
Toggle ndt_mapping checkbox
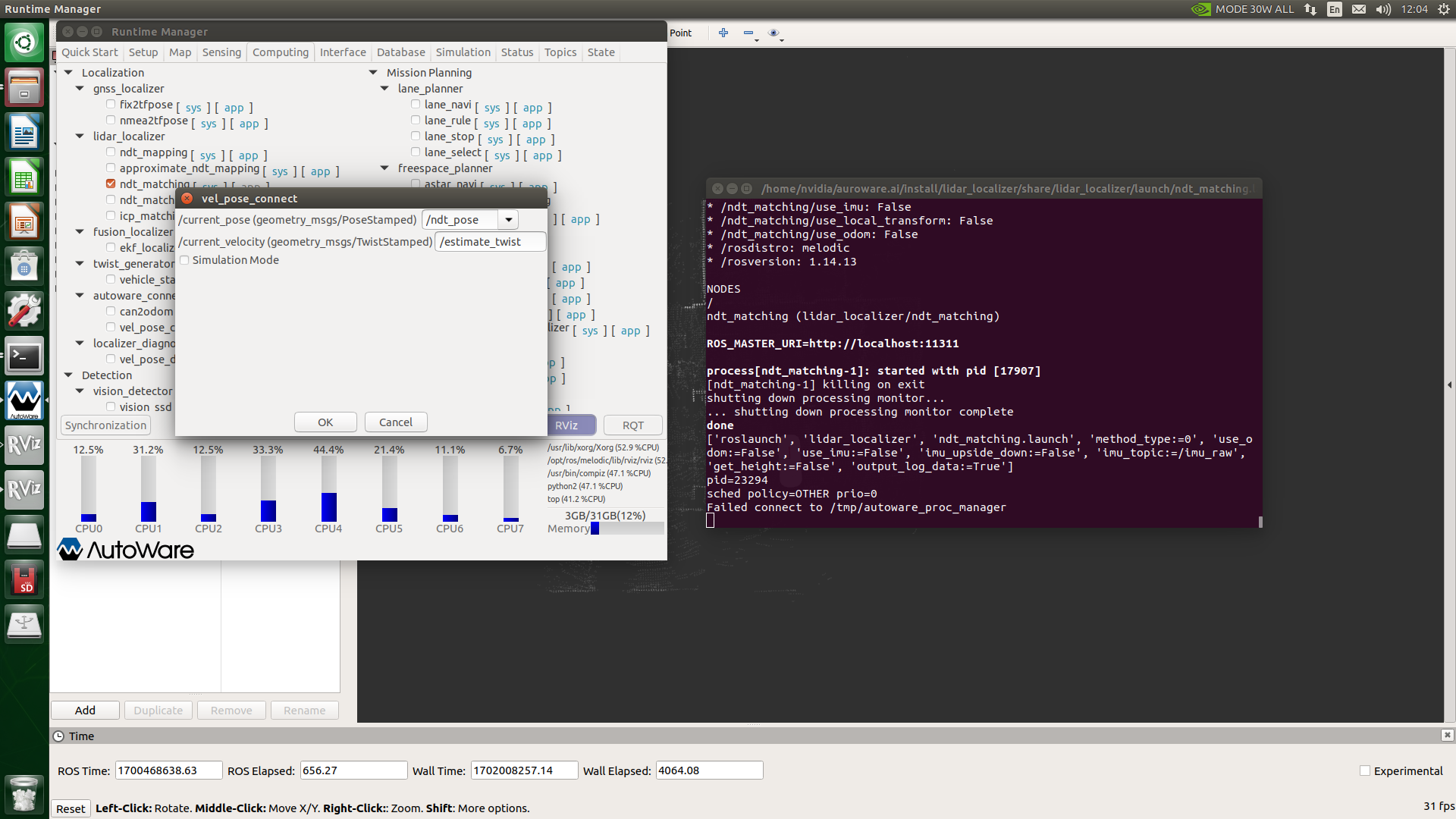point(111,152)
